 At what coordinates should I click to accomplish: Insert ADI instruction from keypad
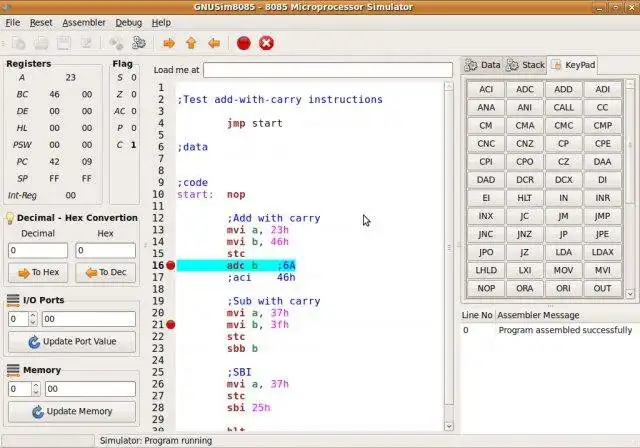click(x=602, y=89)
